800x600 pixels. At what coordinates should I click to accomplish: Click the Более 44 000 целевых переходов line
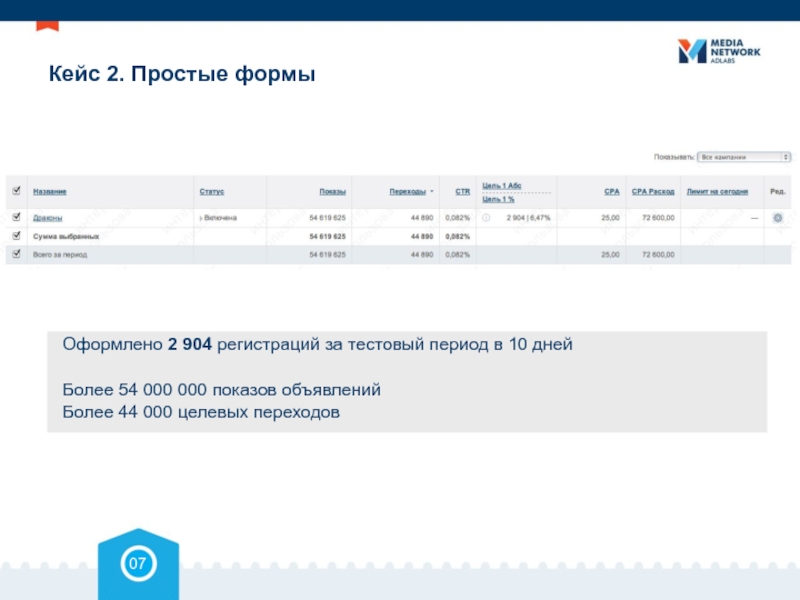point(201,412)
